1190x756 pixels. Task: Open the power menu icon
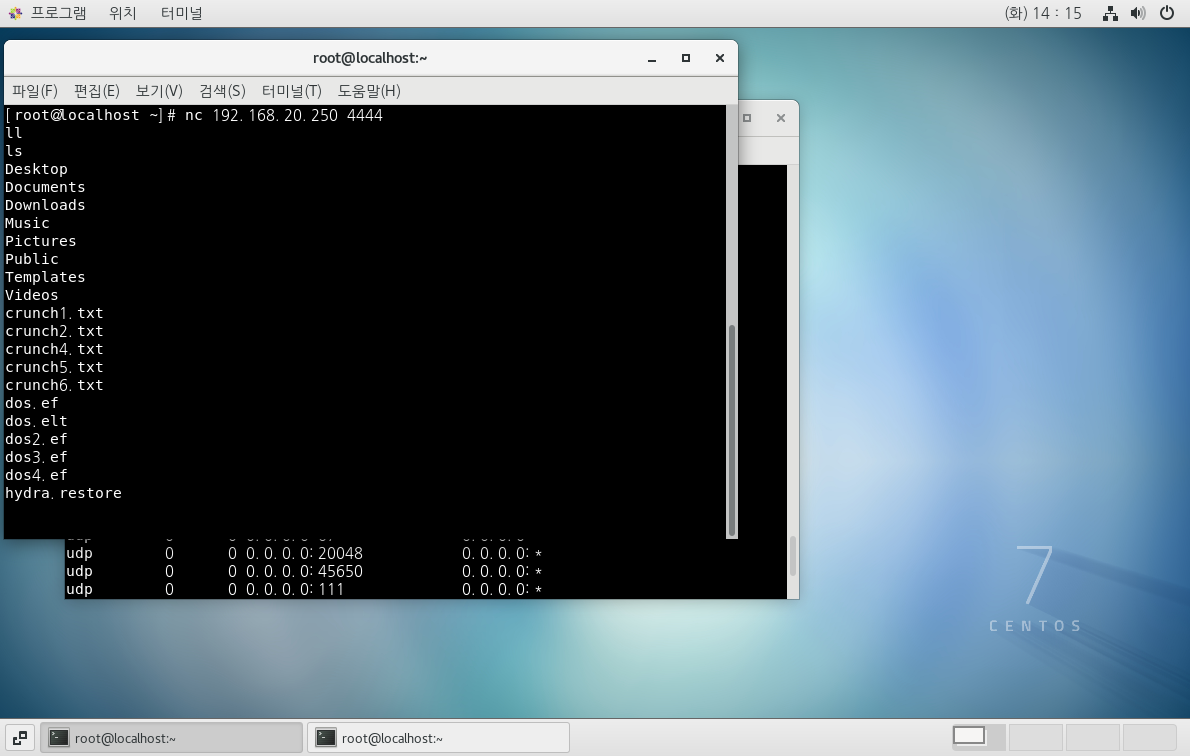point(1167,13)
